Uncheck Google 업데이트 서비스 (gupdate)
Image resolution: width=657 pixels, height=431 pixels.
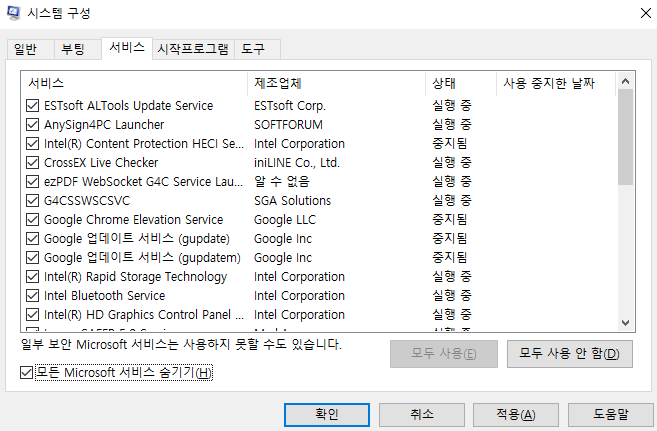(33, 239)
